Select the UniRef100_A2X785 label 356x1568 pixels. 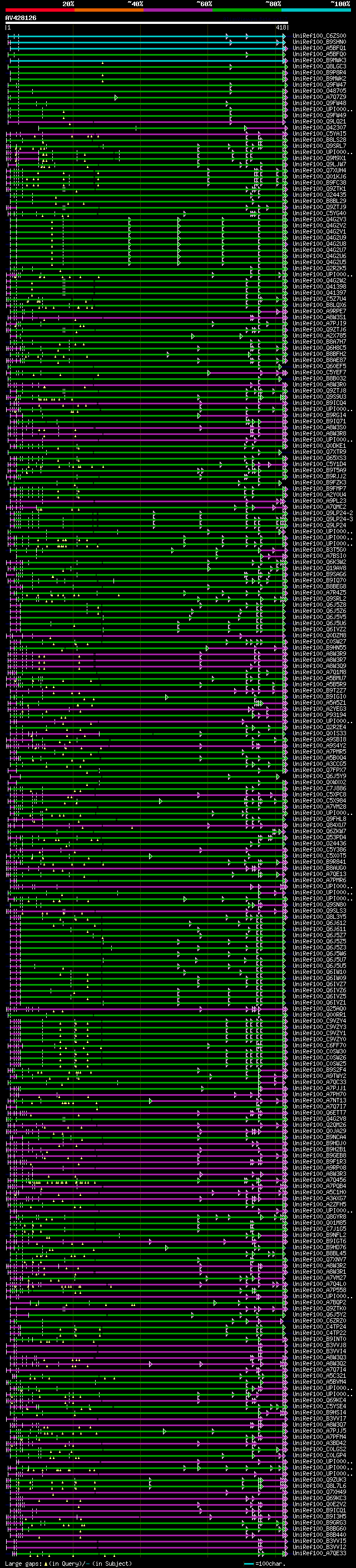(x=319, y=335)
